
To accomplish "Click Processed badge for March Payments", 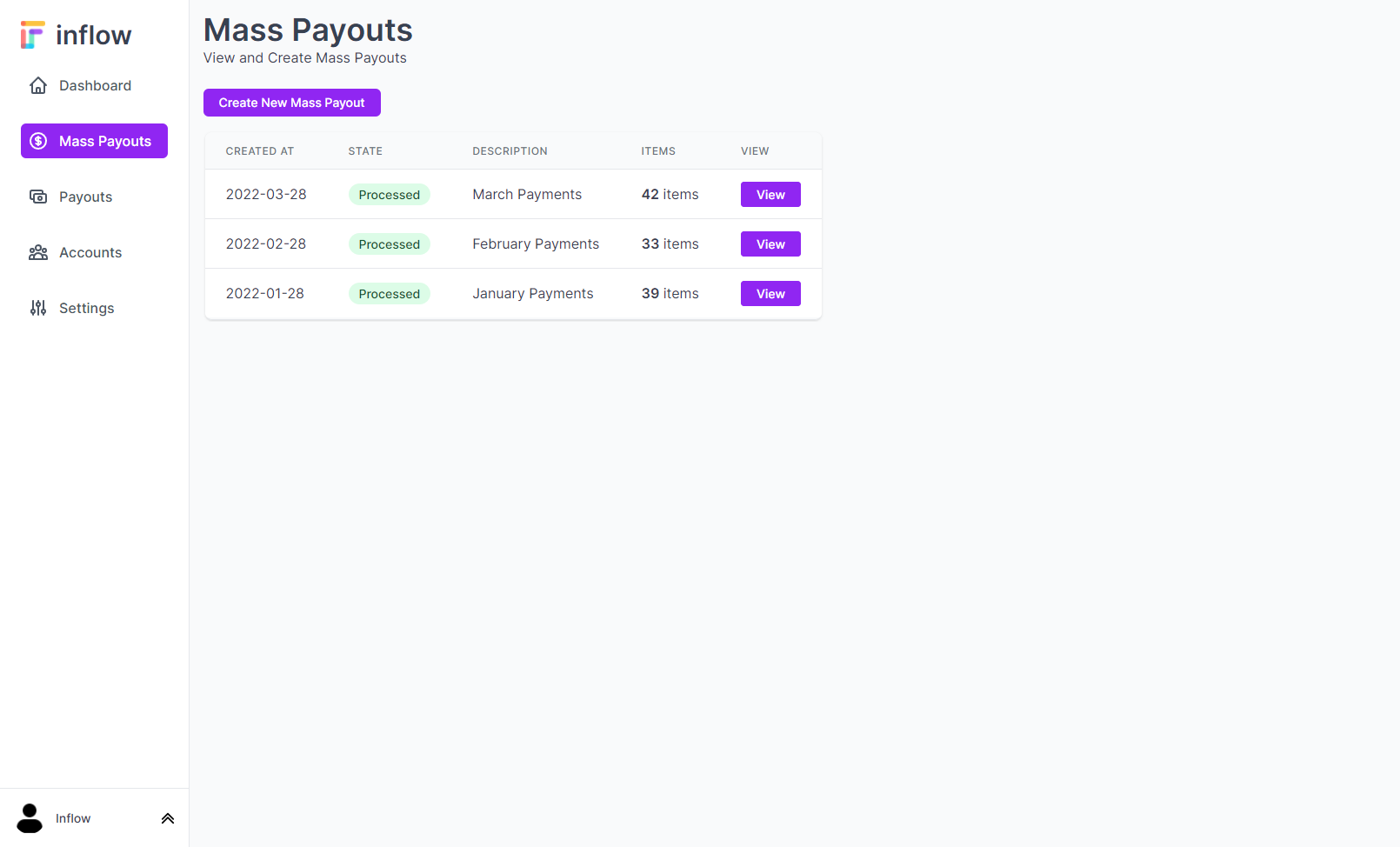I will coord(389,195).
